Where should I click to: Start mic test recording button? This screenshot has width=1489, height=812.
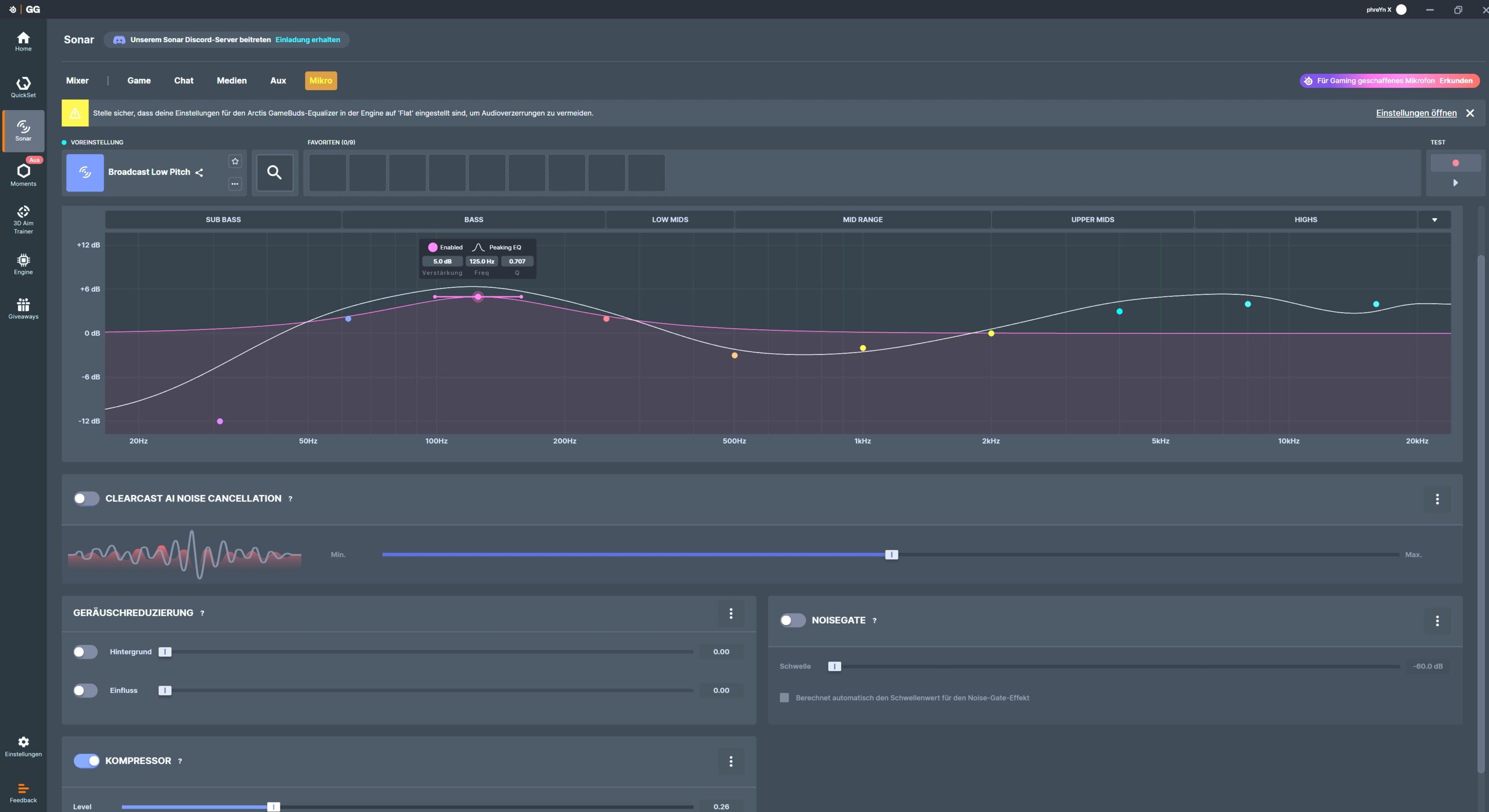1455,163
